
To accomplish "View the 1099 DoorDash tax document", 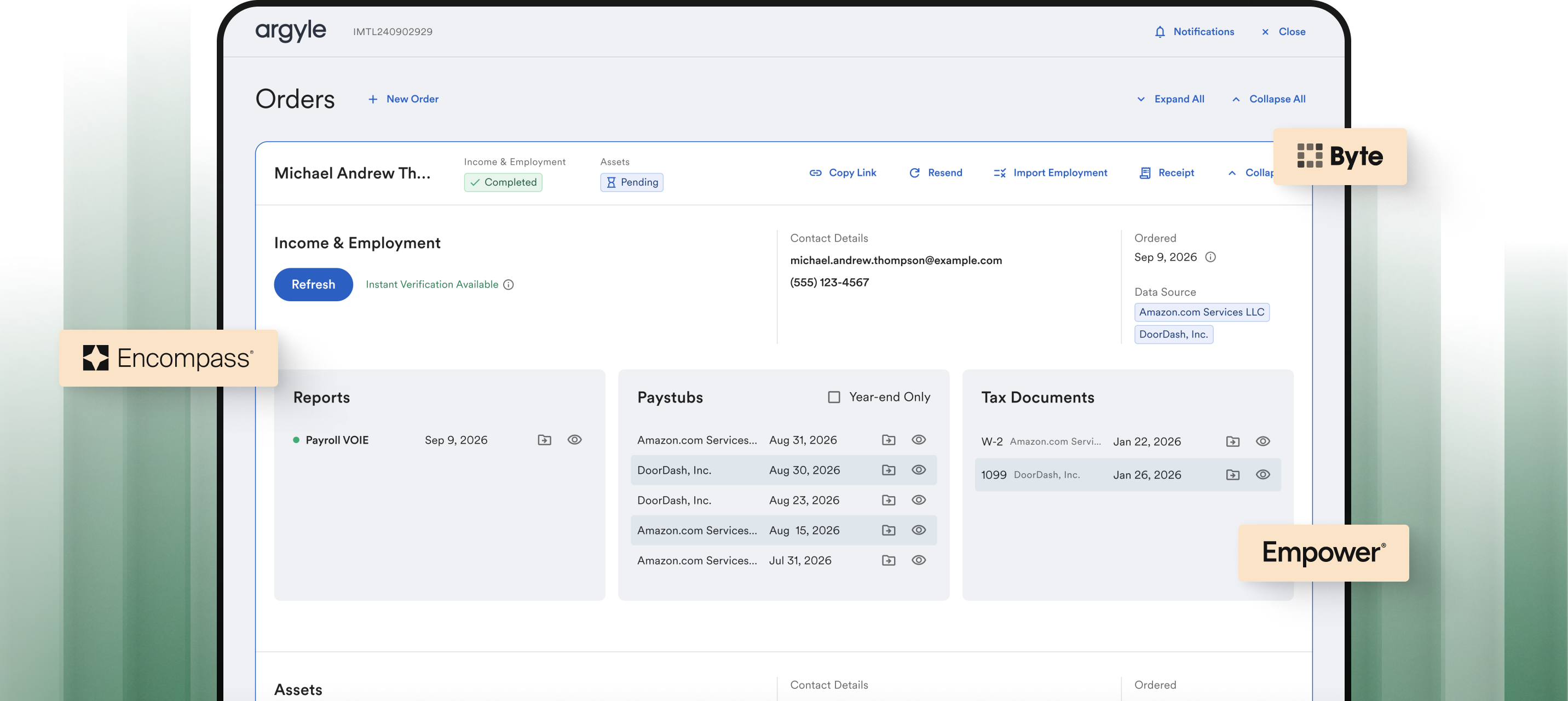I will tap(1263, 474).
